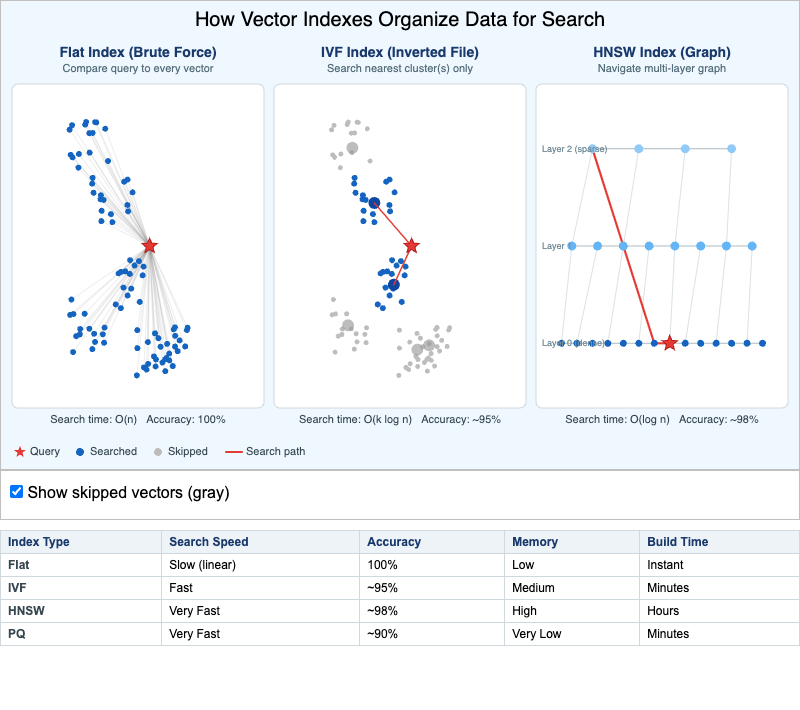Viewport: 800px width, 710px height.
Task: Click the blue Searched legend dot
Action: pos(80,452)
